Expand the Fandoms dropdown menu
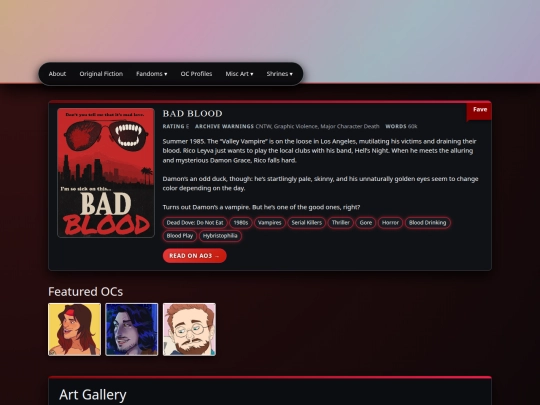 (152, 74)
